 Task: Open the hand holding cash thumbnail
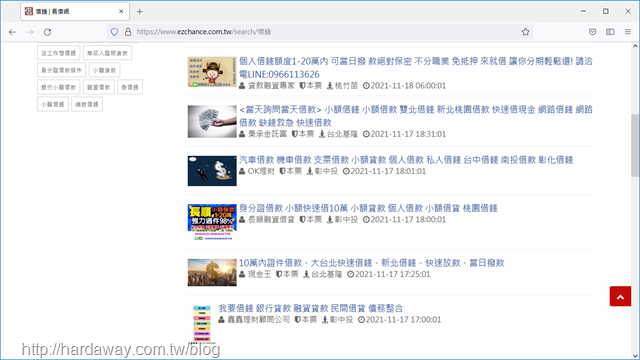212,121
